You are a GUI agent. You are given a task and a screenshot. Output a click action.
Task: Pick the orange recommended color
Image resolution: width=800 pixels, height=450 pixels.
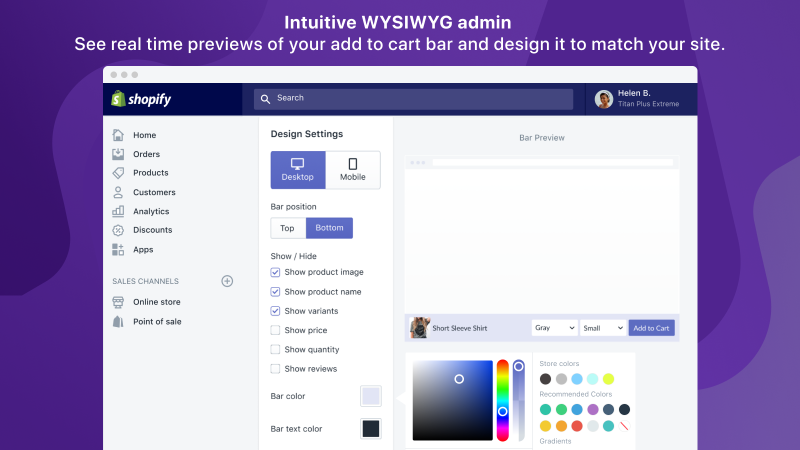(561, 426)
